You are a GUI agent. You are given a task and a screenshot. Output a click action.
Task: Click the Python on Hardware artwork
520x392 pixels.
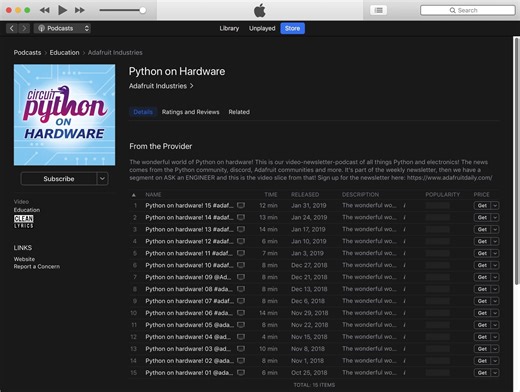pos(64,115)
